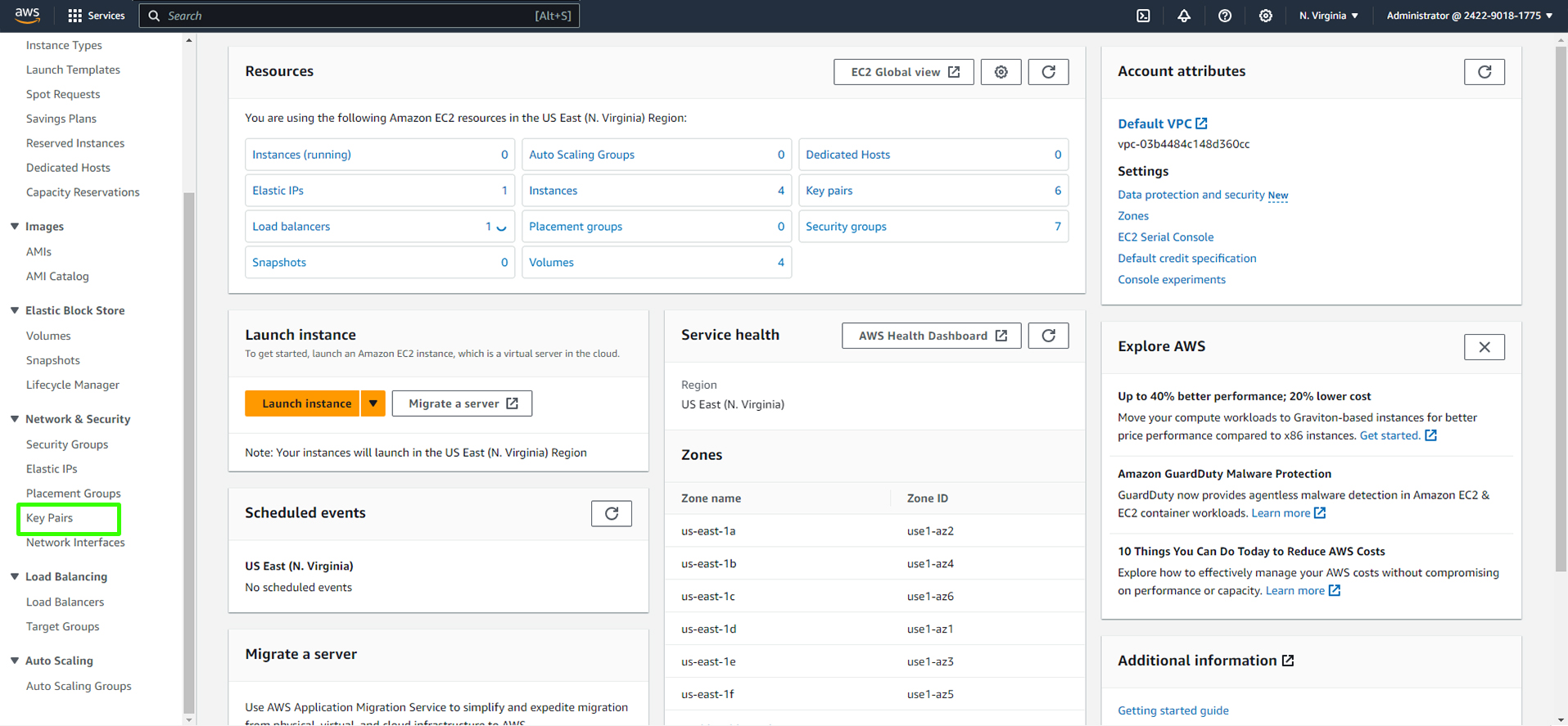The width and height of the screenshot is (1568, 726).
Task: Open EC2 Global view
Action: 904,72
